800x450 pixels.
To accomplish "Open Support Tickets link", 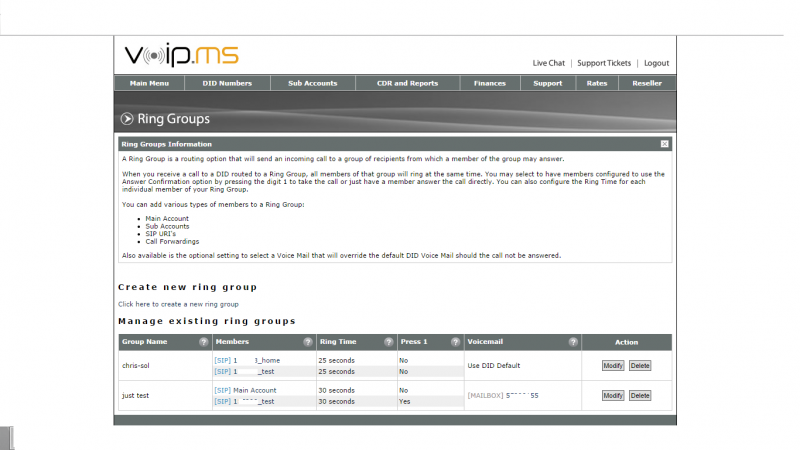I will (x=604, y=63).
